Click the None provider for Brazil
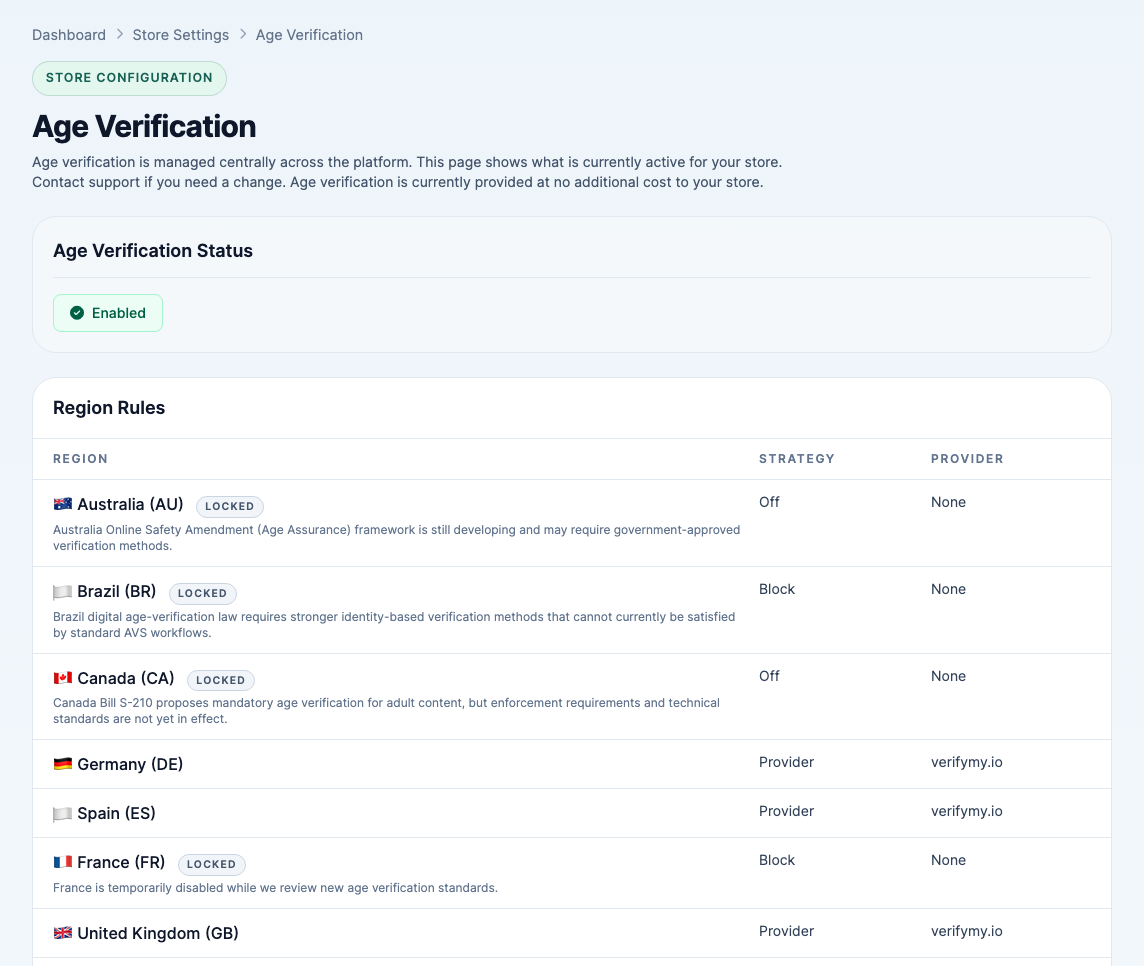The height and width of the screenshot is (966, 1144). click(x=948, y=589)
